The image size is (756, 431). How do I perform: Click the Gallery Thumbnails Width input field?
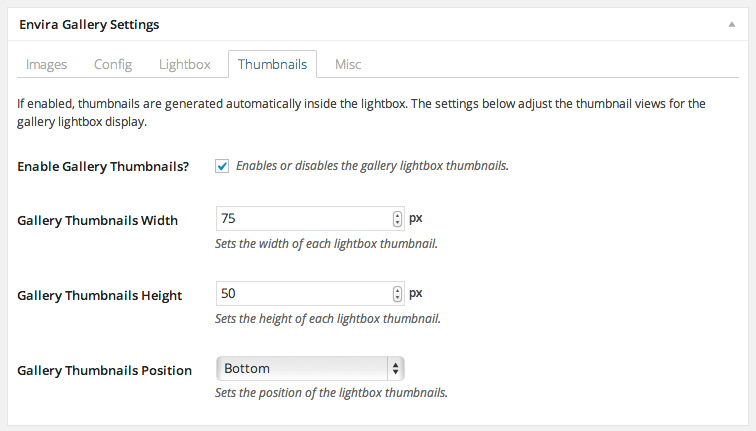pyautogui.click(x=310, y=219)
